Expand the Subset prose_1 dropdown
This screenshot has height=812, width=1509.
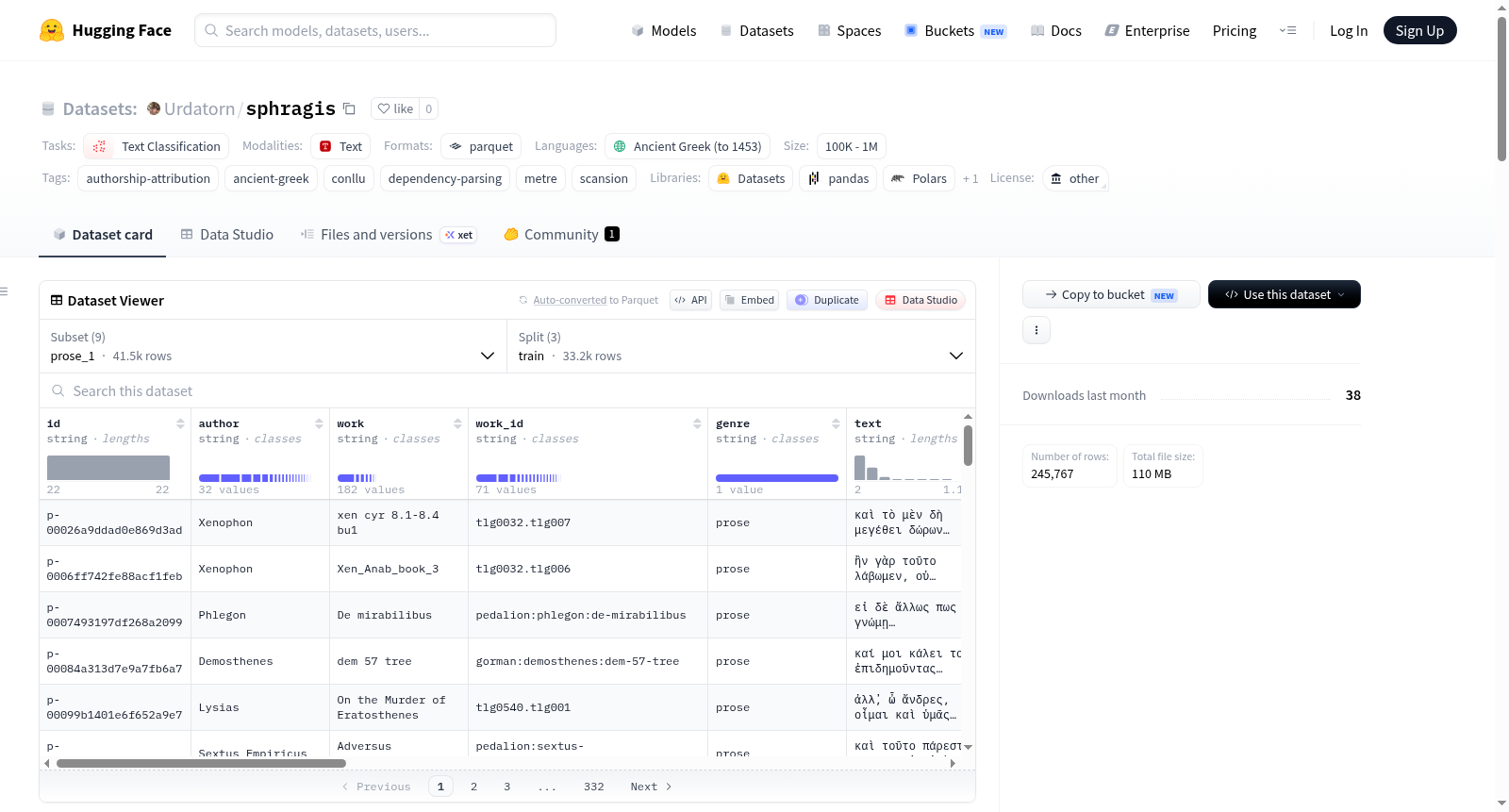tap(274, 346)
